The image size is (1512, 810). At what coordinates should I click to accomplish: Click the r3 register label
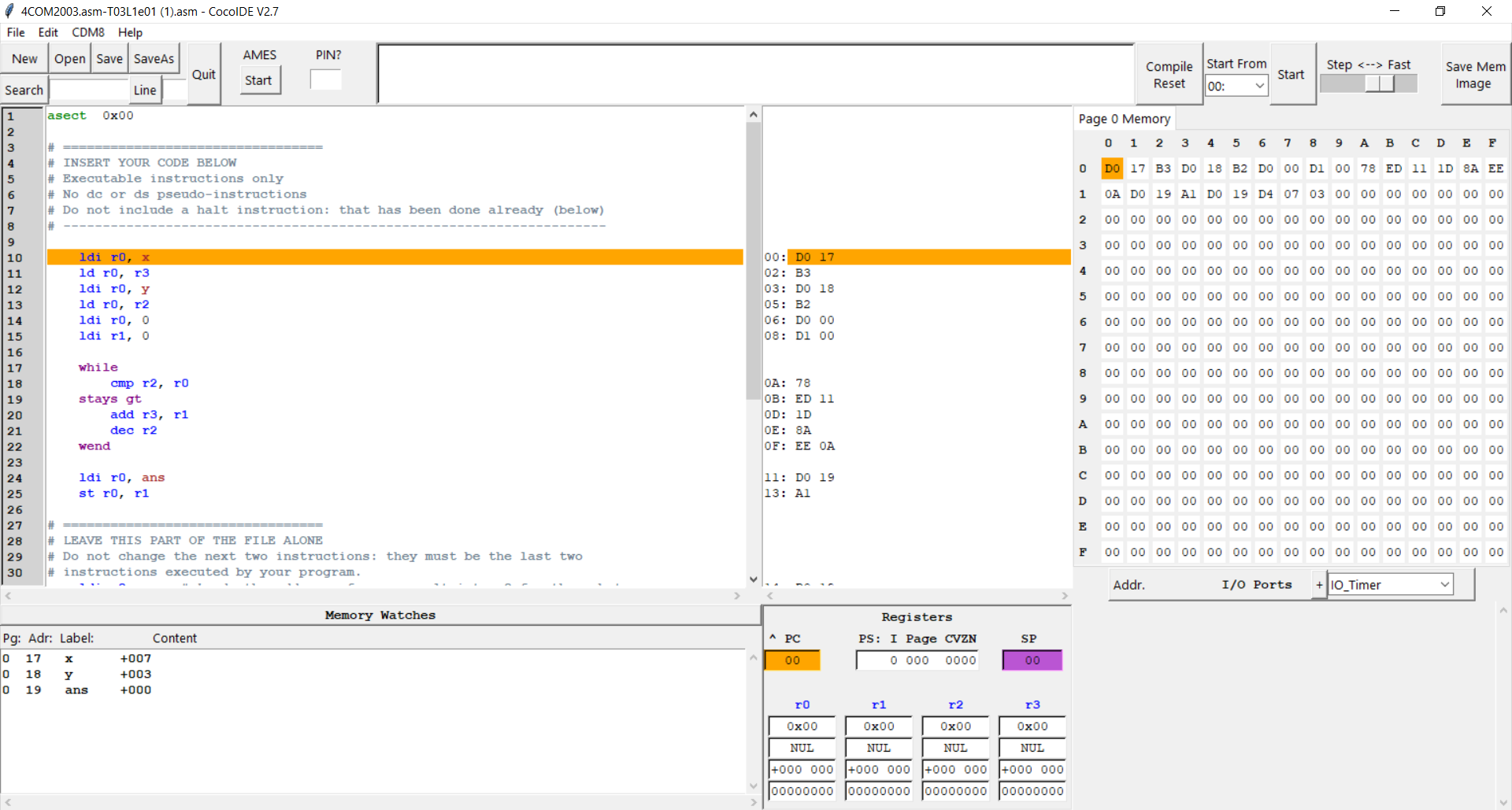coord(1032,705)
